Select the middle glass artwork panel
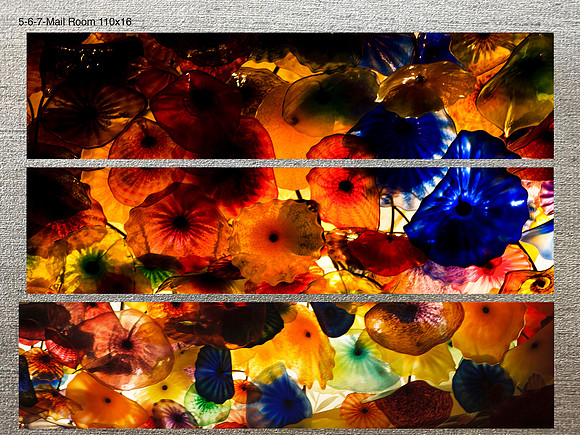 click(290, 230)
